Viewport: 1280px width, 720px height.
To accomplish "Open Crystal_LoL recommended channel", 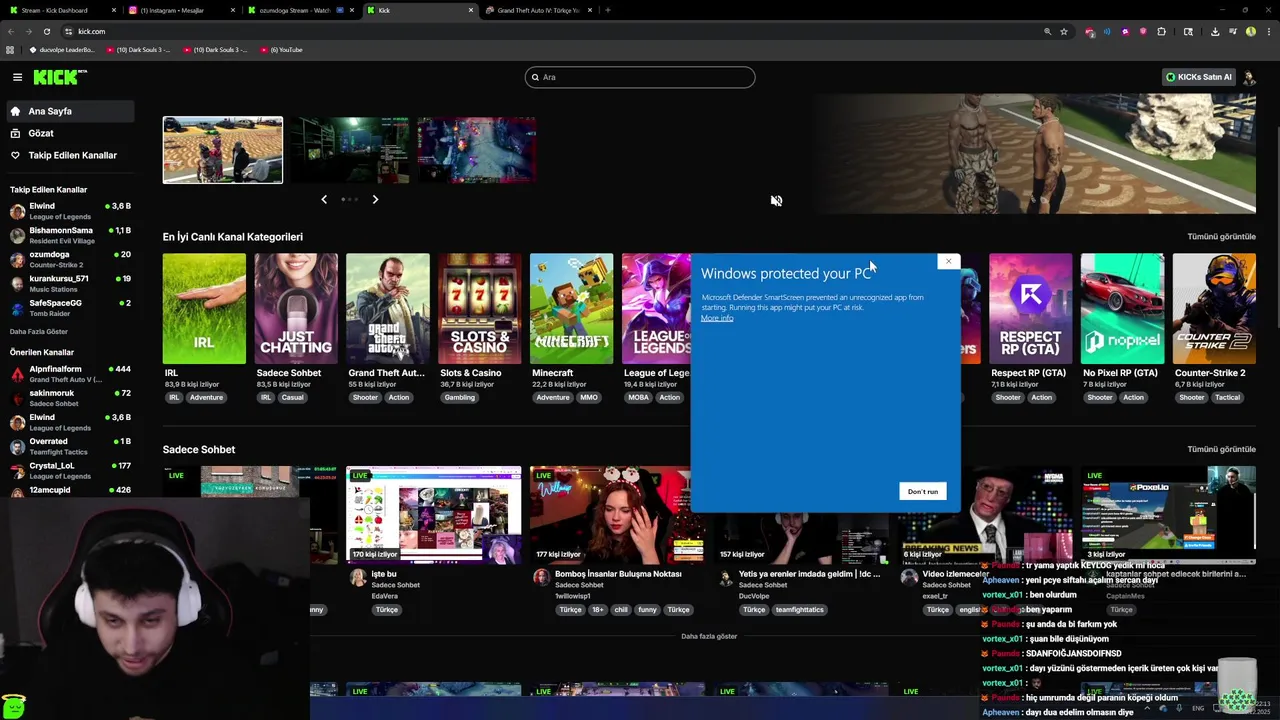I will tap(70, 470).
